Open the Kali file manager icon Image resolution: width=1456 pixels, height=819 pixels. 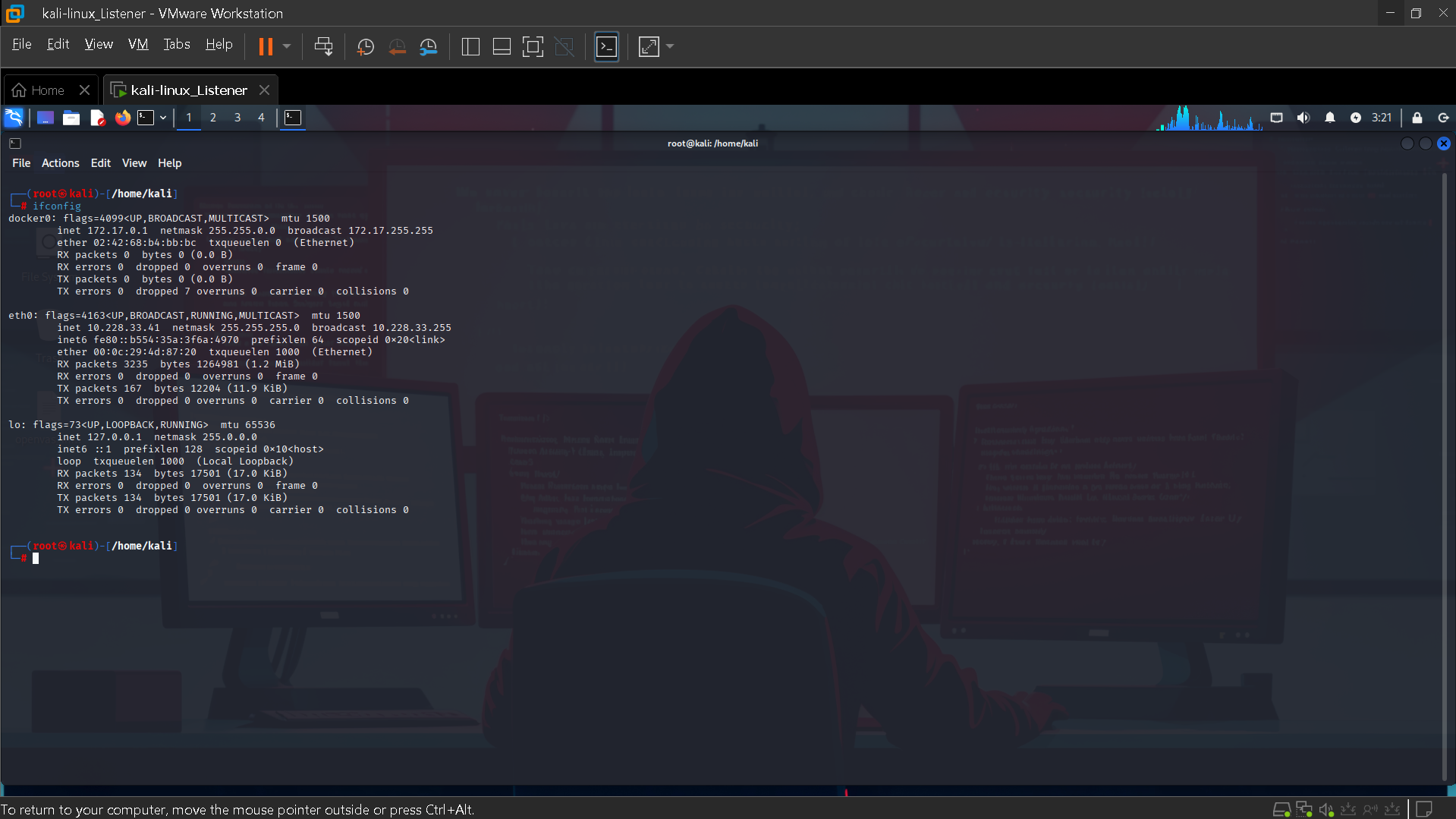(x=71, y=118)
